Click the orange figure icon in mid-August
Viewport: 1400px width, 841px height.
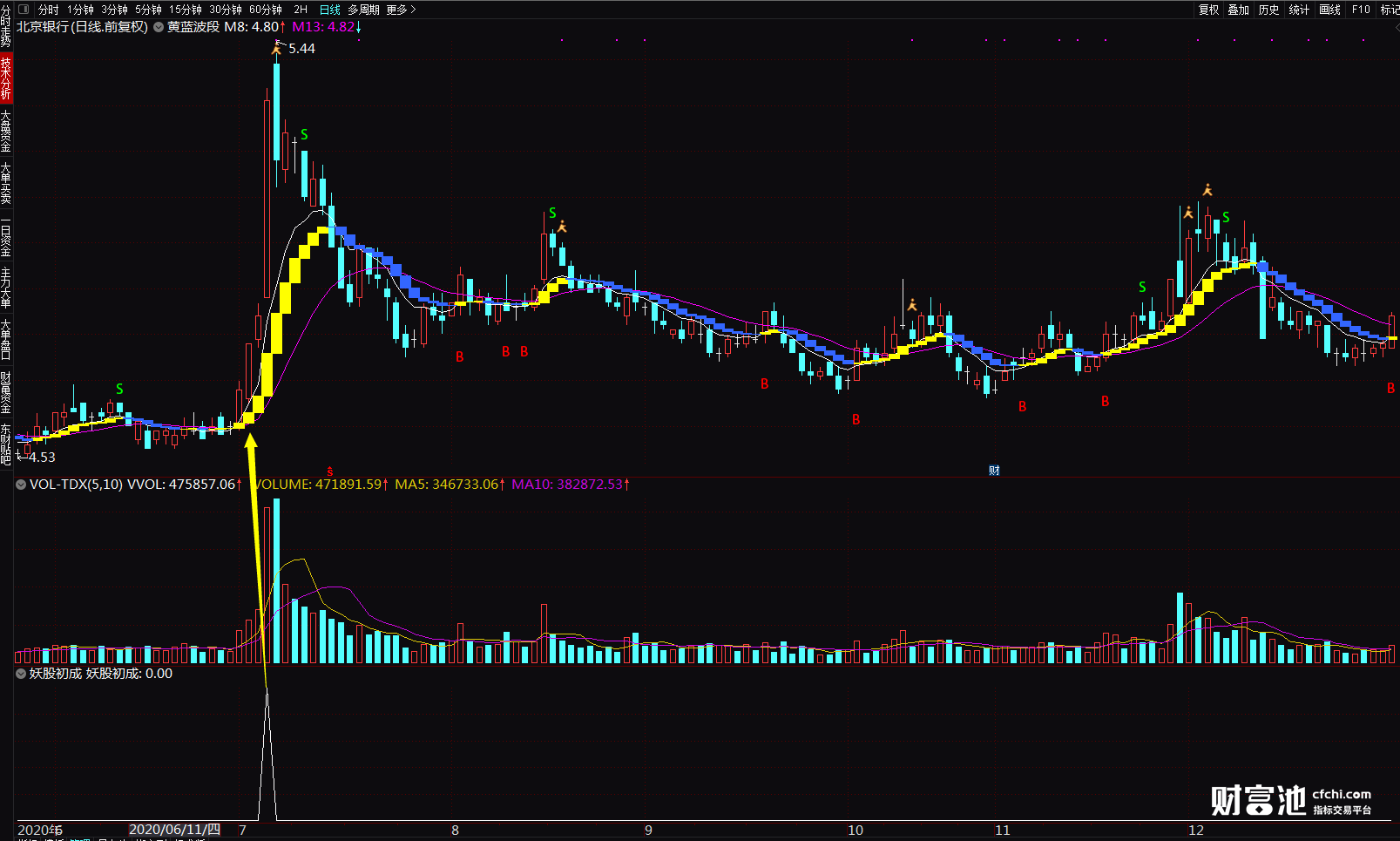click(562, 227)
